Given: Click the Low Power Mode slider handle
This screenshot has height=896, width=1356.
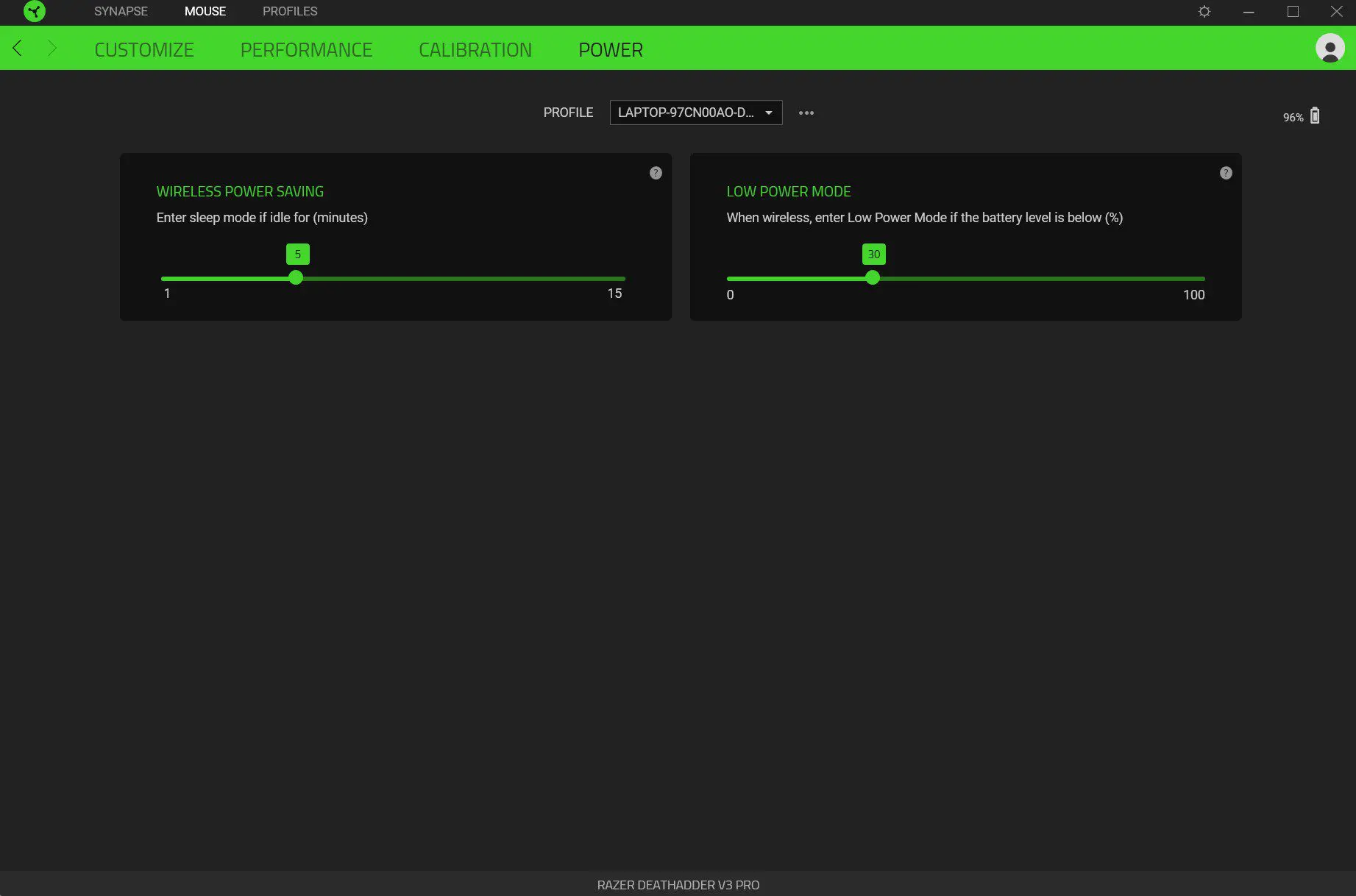Looking at the screenshot, I should point(873,278).
